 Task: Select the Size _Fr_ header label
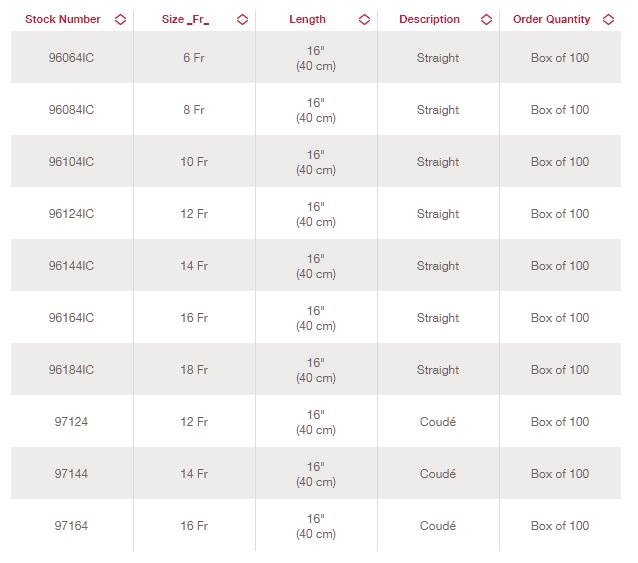pos(186,19)
